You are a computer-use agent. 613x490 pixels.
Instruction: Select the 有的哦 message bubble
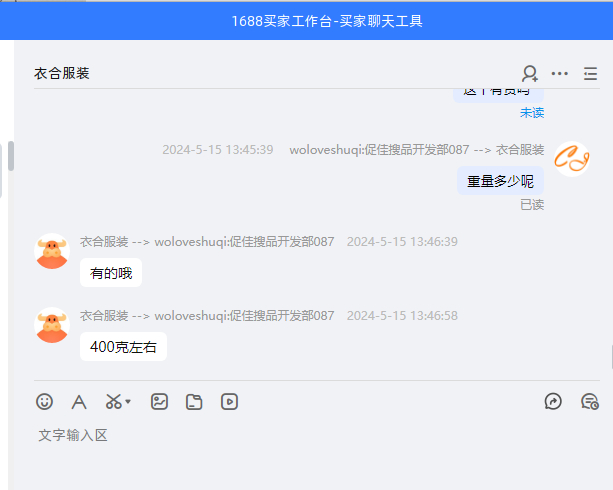[111, 273]
